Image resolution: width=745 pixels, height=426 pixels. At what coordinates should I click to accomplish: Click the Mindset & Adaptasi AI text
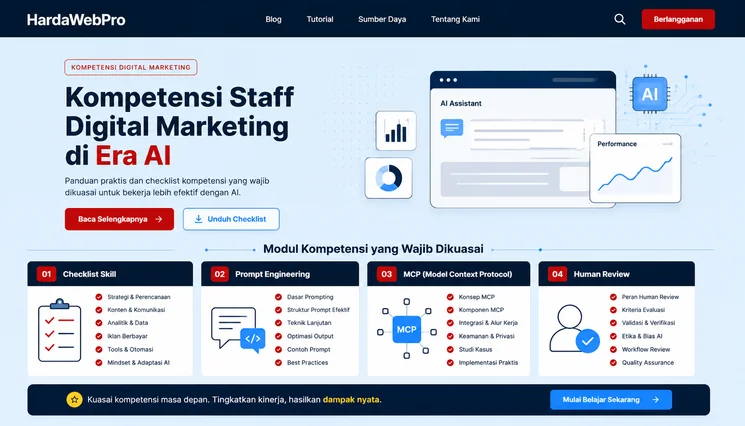138,363
